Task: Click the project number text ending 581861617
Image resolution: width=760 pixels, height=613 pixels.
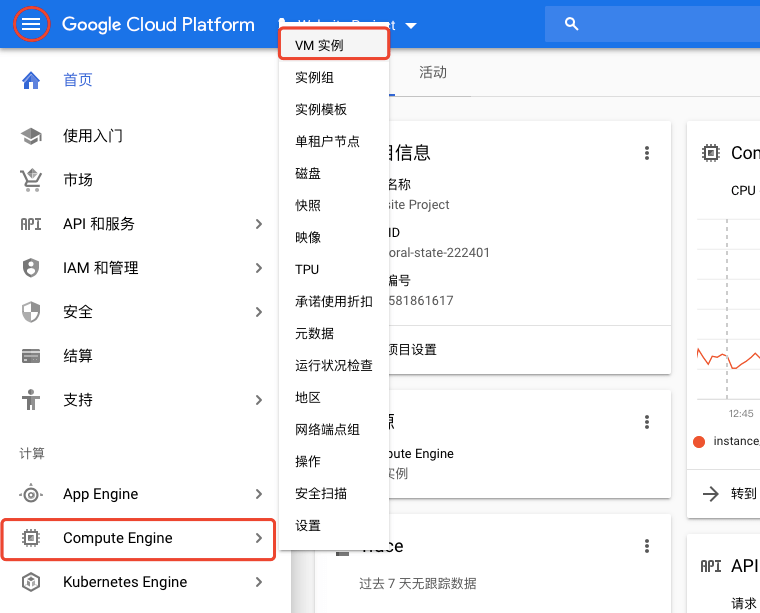Action: (x=421, y=300)
